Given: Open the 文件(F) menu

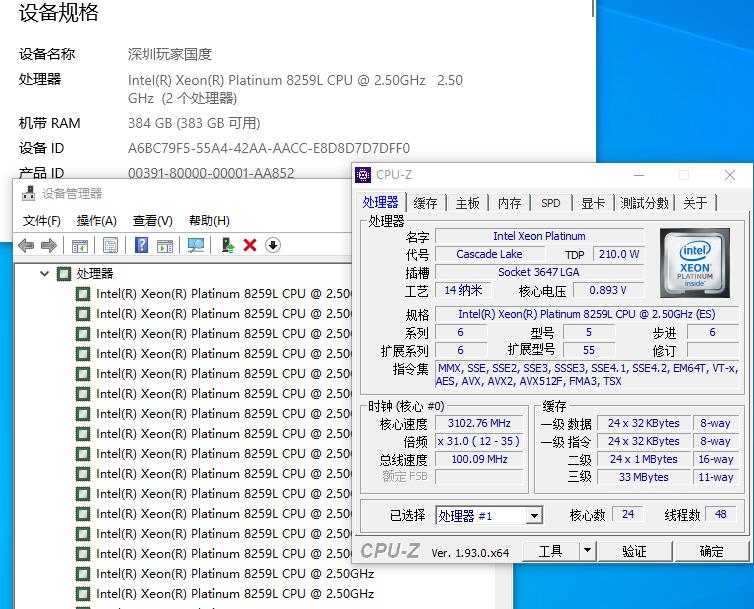Looking at the screenshot, I should pyautogui.click(x=42, y=221).
